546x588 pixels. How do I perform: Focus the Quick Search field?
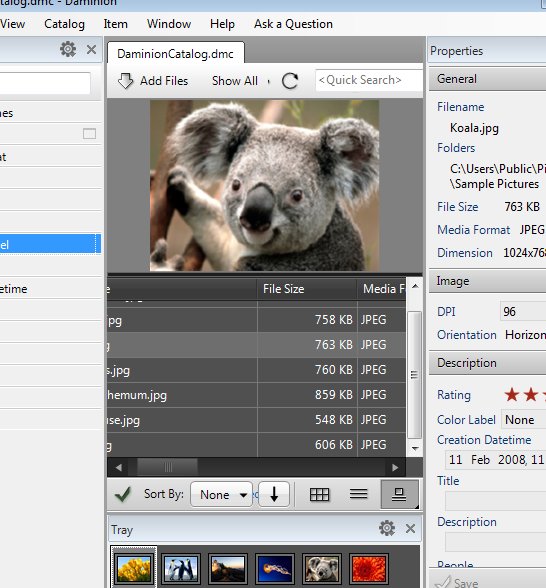click(369, 80)
